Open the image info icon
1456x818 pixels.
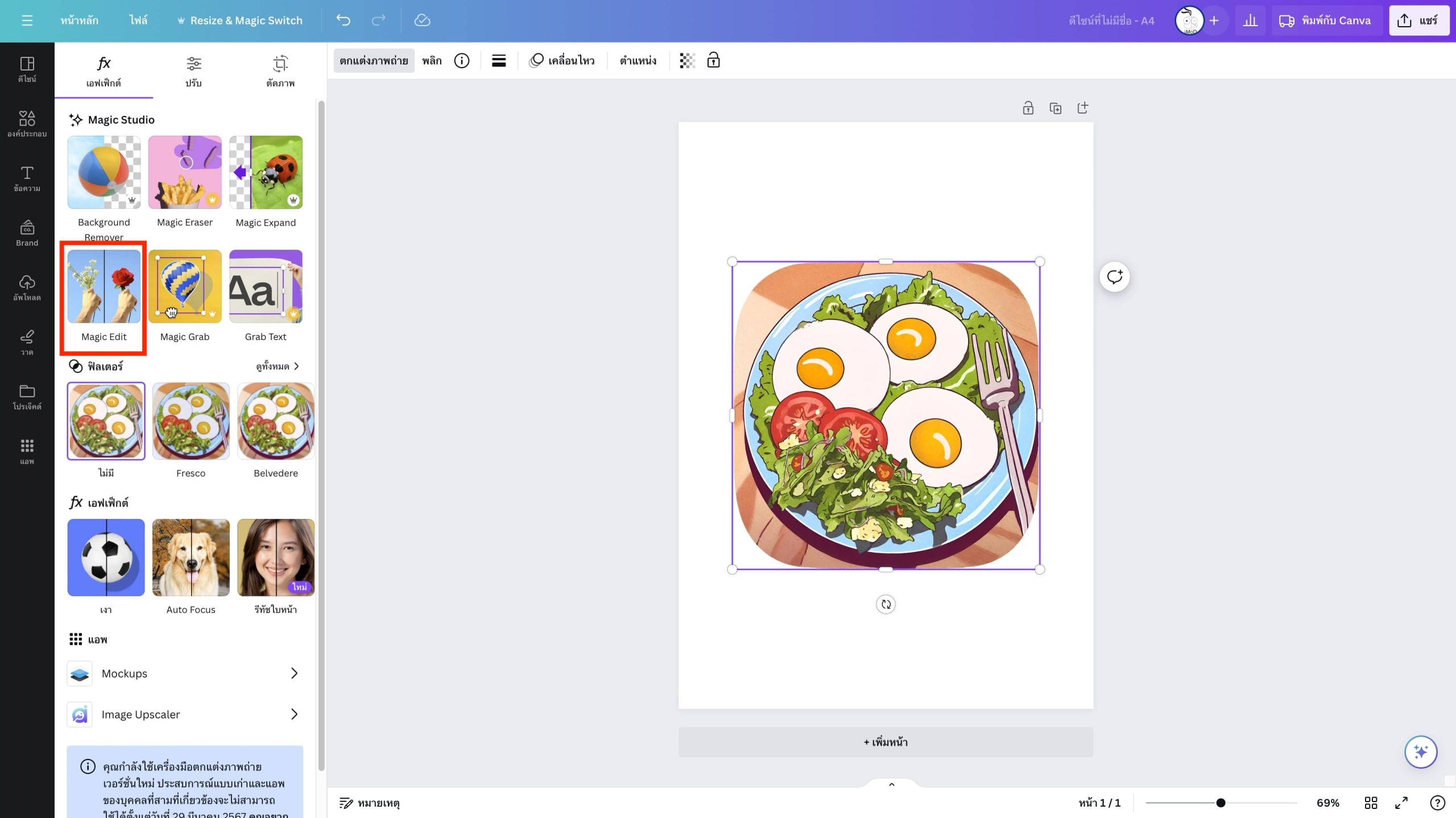click(461, 60)
